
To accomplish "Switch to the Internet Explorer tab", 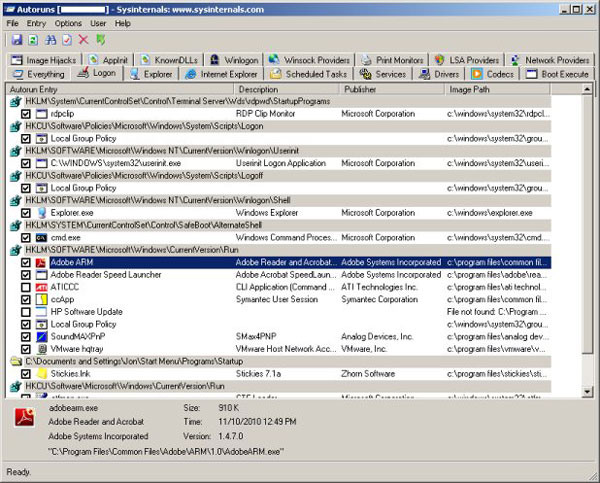I will tap(221, 74).
